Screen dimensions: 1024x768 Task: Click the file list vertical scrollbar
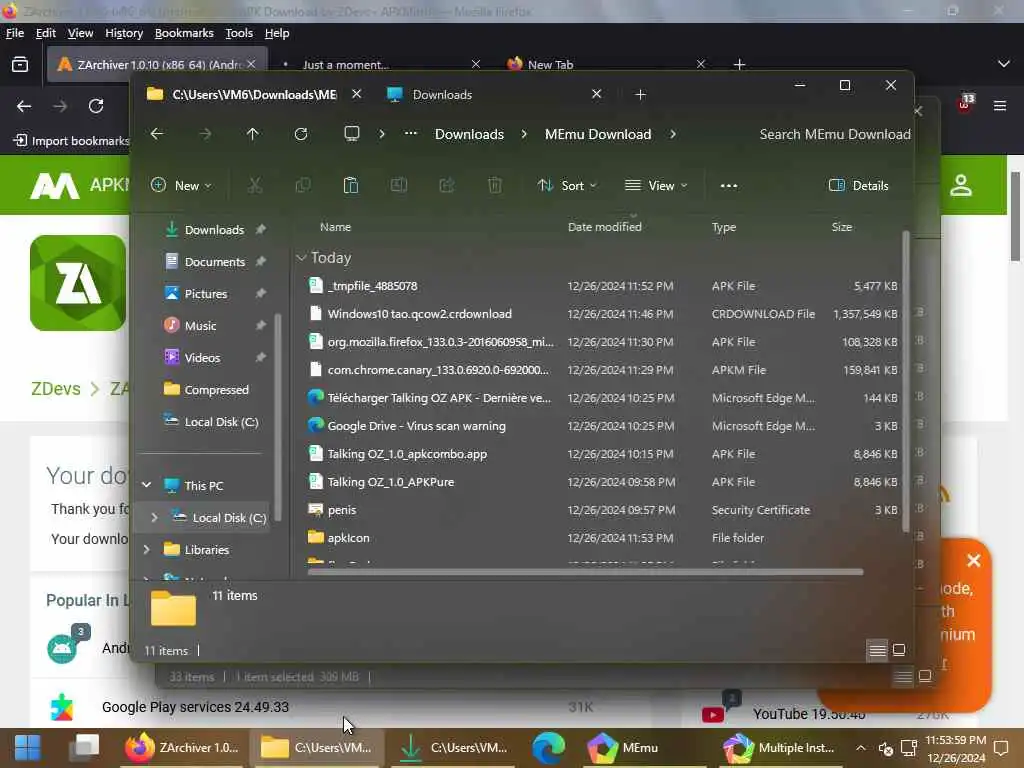coord(906,382)
